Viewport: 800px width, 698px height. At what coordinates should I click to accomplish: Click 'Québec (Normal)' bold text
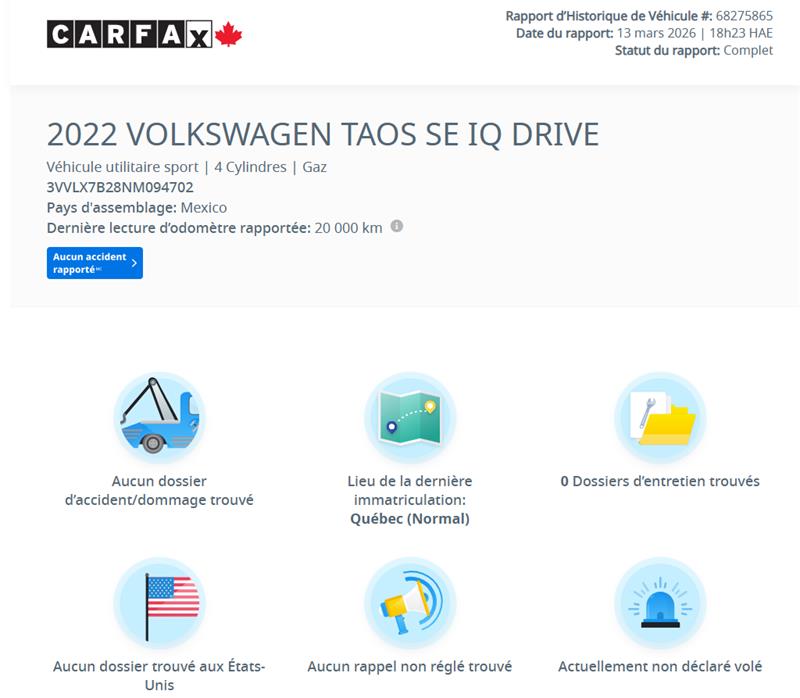[410, 519]
